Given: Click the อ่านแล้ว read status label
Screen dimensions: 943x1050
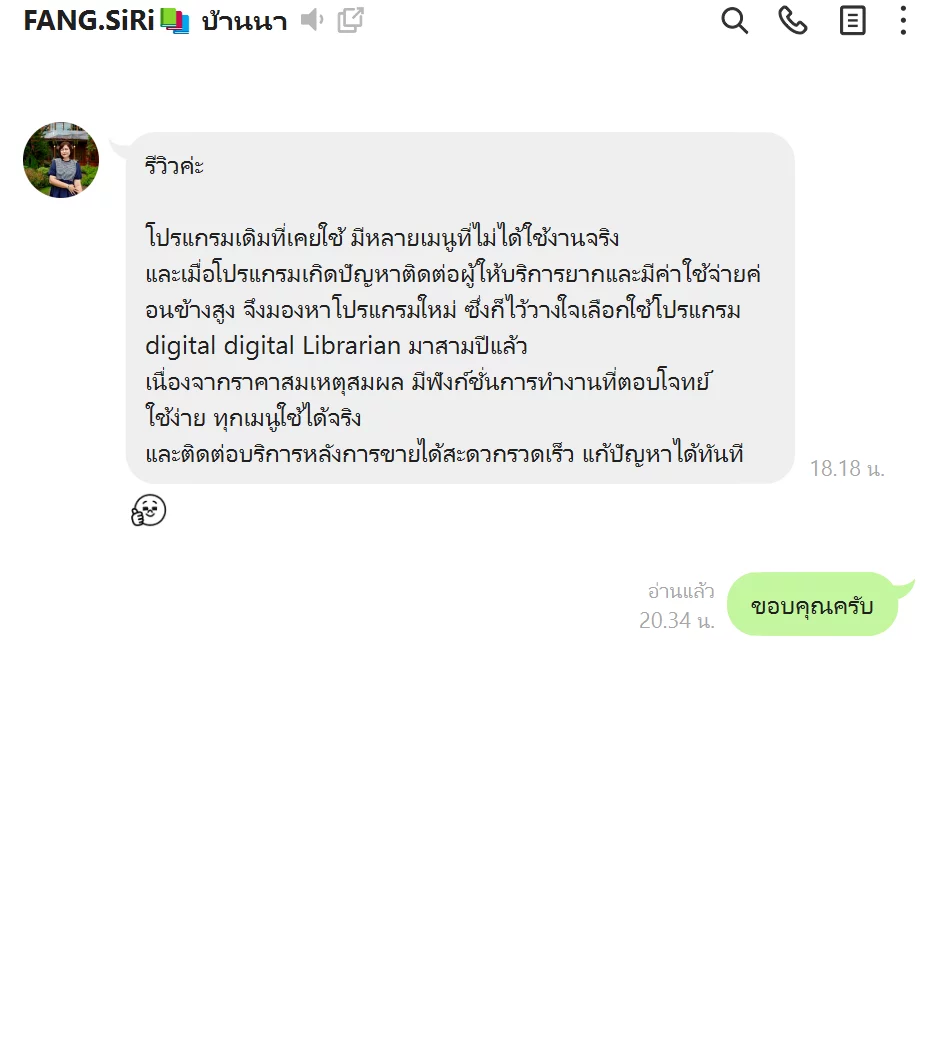Looking at the screenshot, I should pyautogui.click(x=680, y=591).
